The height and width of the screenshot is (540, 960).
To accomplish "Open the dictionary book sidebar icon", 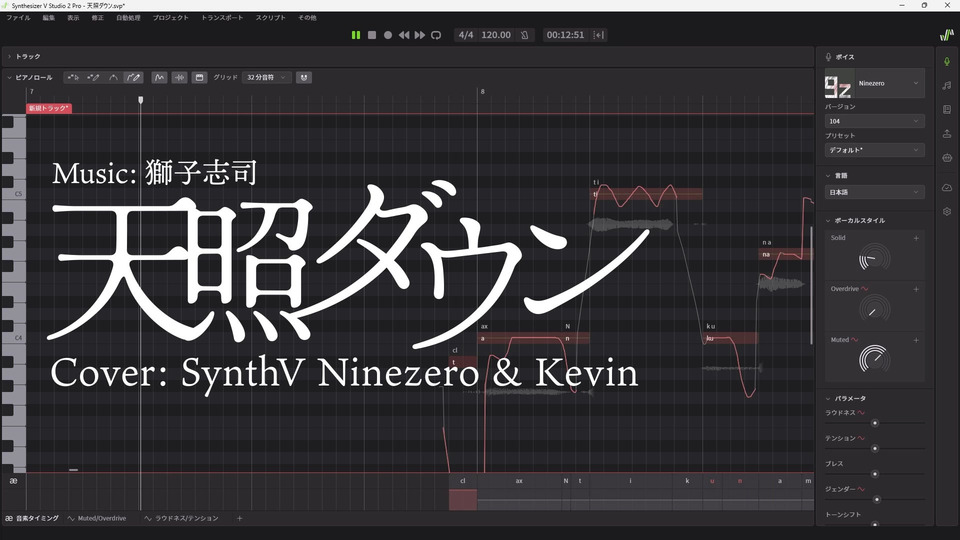I will click(x=947, y=110).
